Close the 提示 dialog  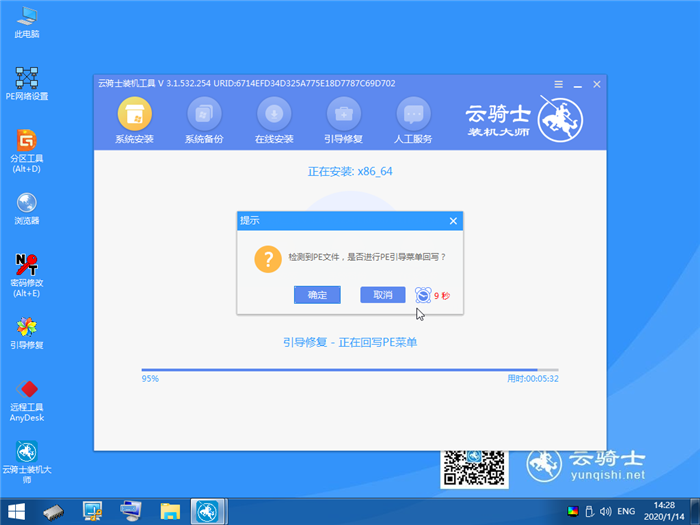tap(453, 221)
